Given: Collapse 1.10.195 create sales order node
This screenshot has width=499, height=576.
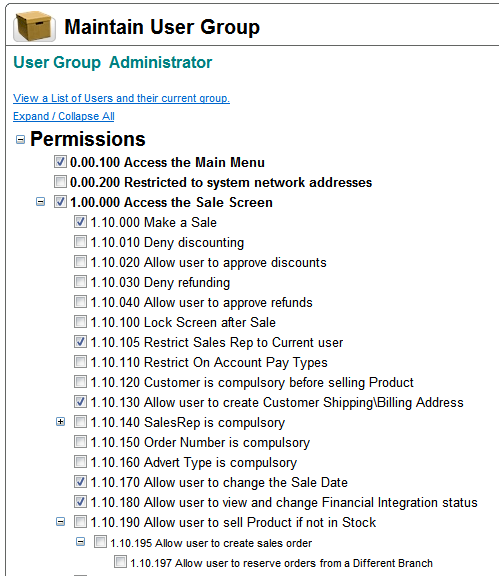Looking at the screenshot, I should tap(80, 541).
